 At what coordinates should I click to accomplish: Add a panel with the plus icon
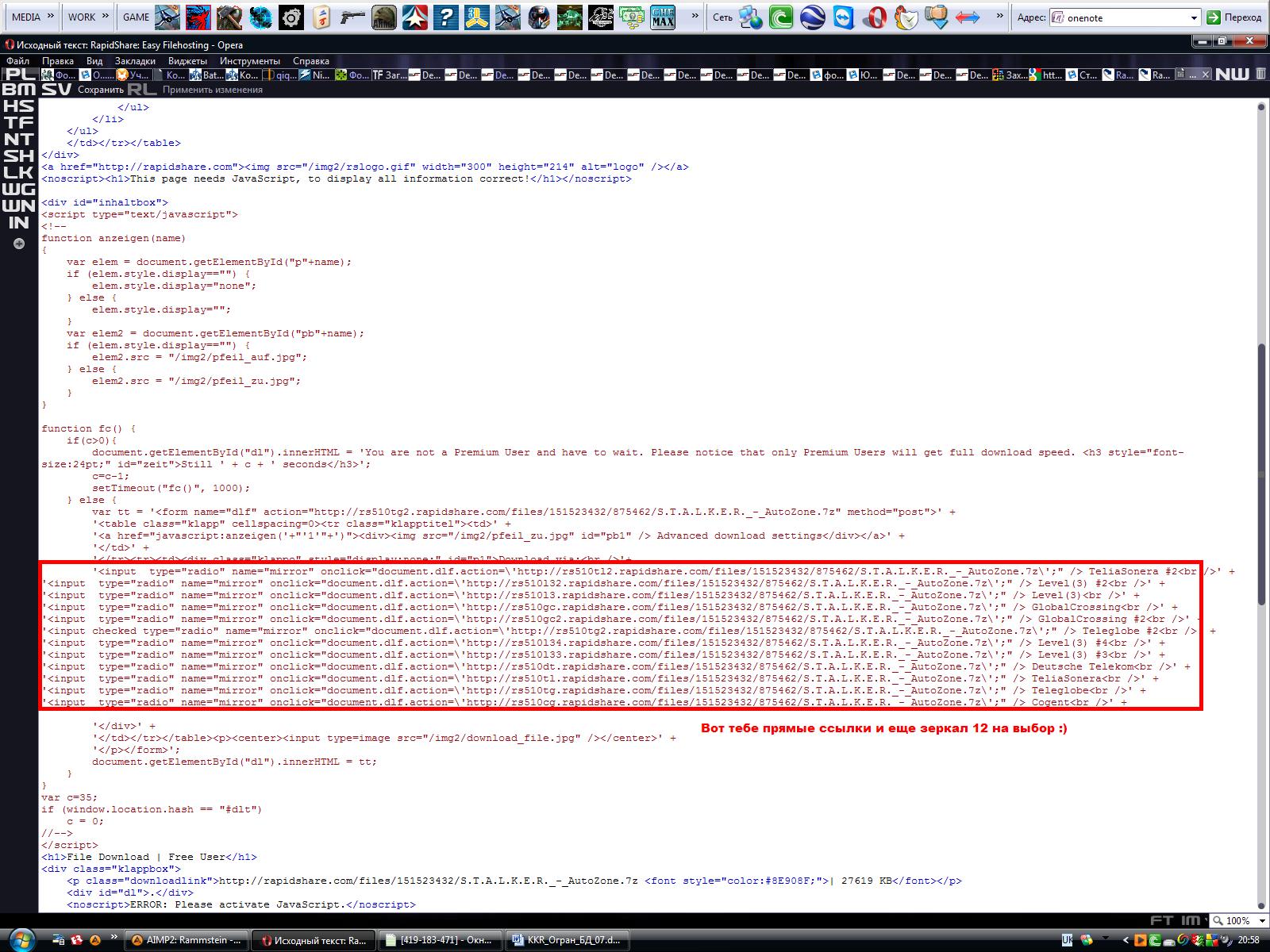click(x=19, y=244)
